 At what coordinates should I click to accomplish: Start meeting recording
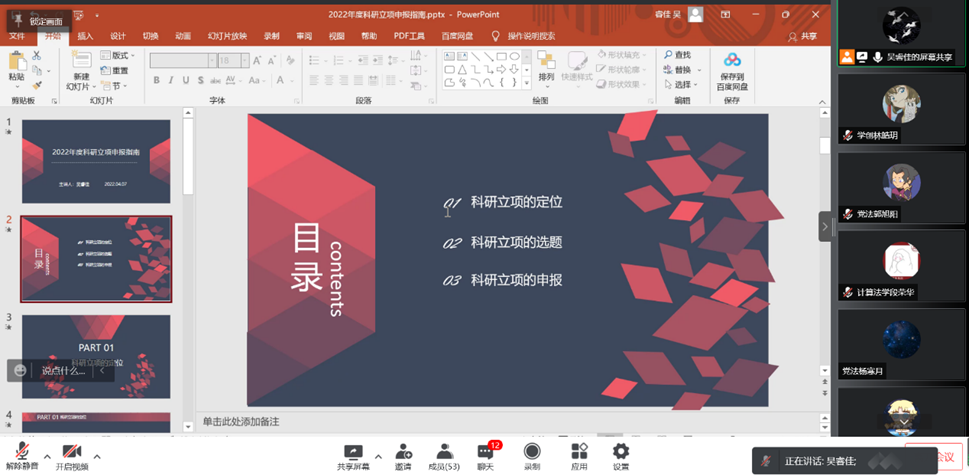[532, 456]
